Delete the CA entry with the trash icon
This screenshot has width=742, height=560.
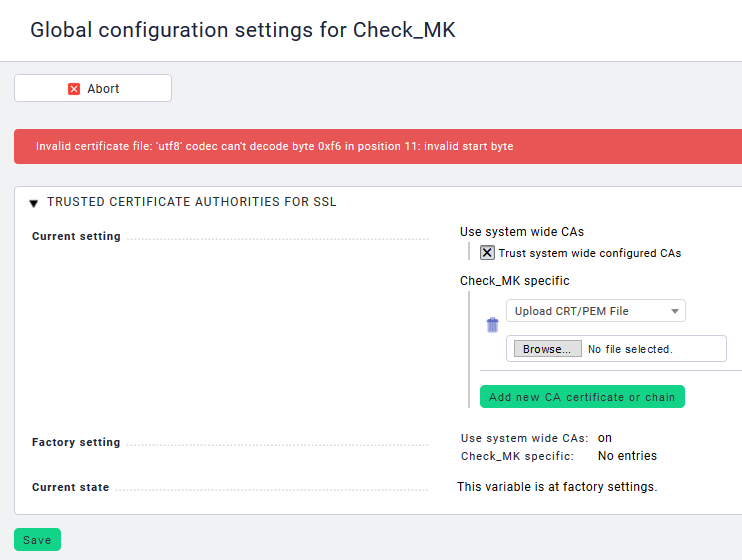[492, 325]
